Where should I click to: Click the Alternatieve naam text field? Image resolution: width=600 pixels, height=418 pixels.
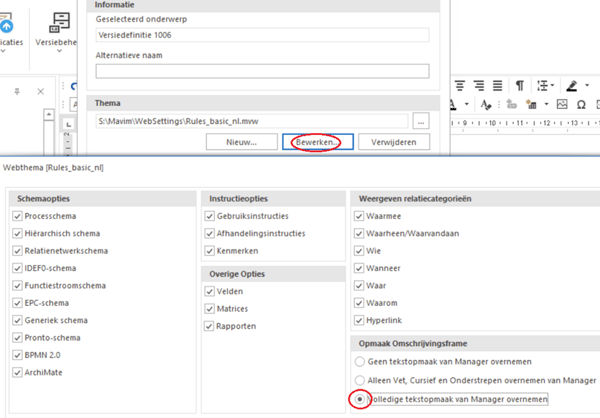(262, 71)
